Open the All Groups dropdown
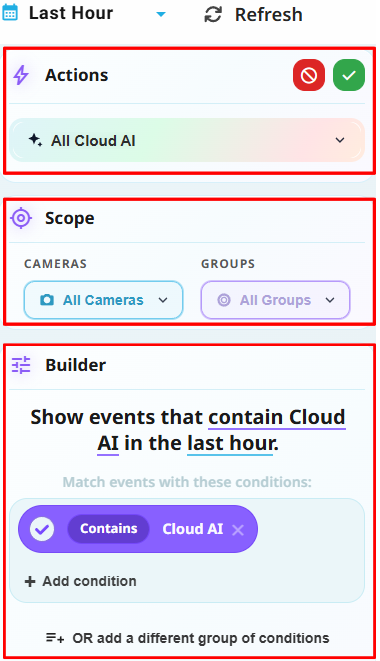The height and width of the screenshot is (661, 380). coord(275,300)
